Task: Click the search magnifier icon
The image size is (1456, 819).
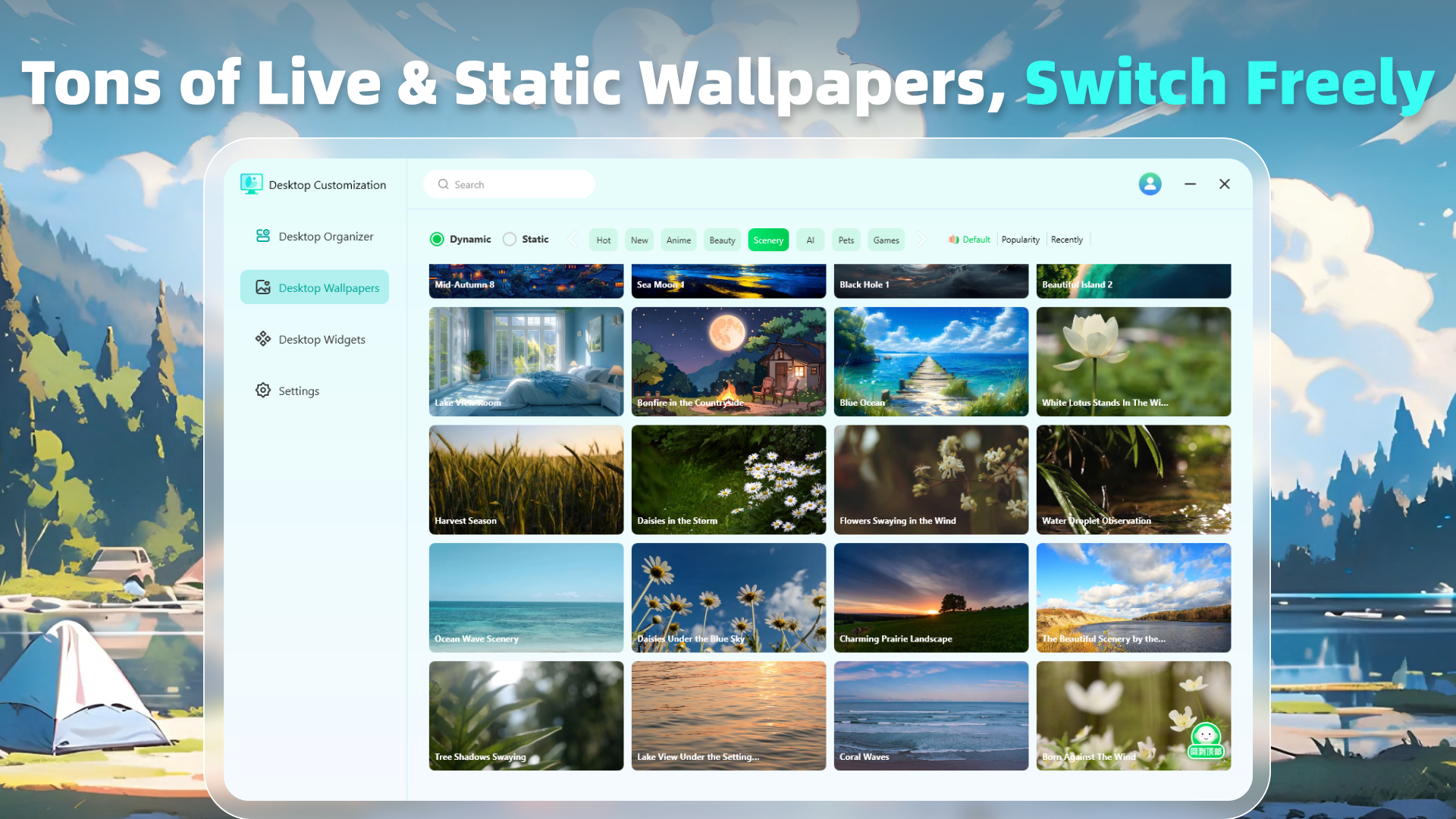Action: pyautogui.click(x=444, y=184)
